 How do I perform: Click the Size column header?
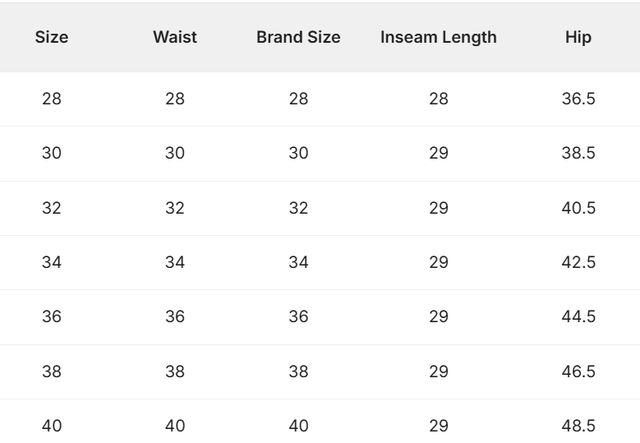point(51,37)
